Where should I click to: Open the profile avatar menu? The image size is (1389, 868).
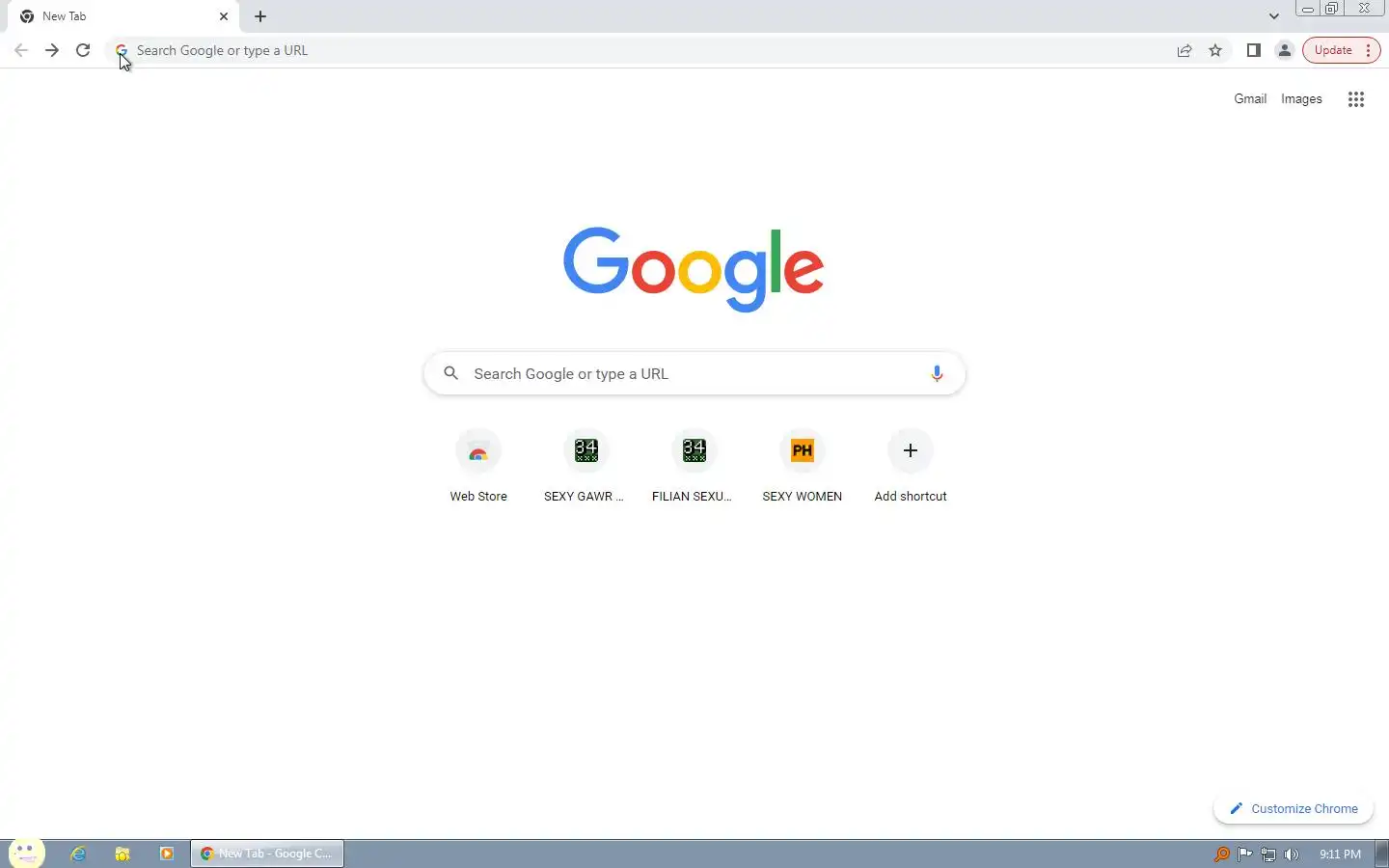click(x=1285, y=50)
